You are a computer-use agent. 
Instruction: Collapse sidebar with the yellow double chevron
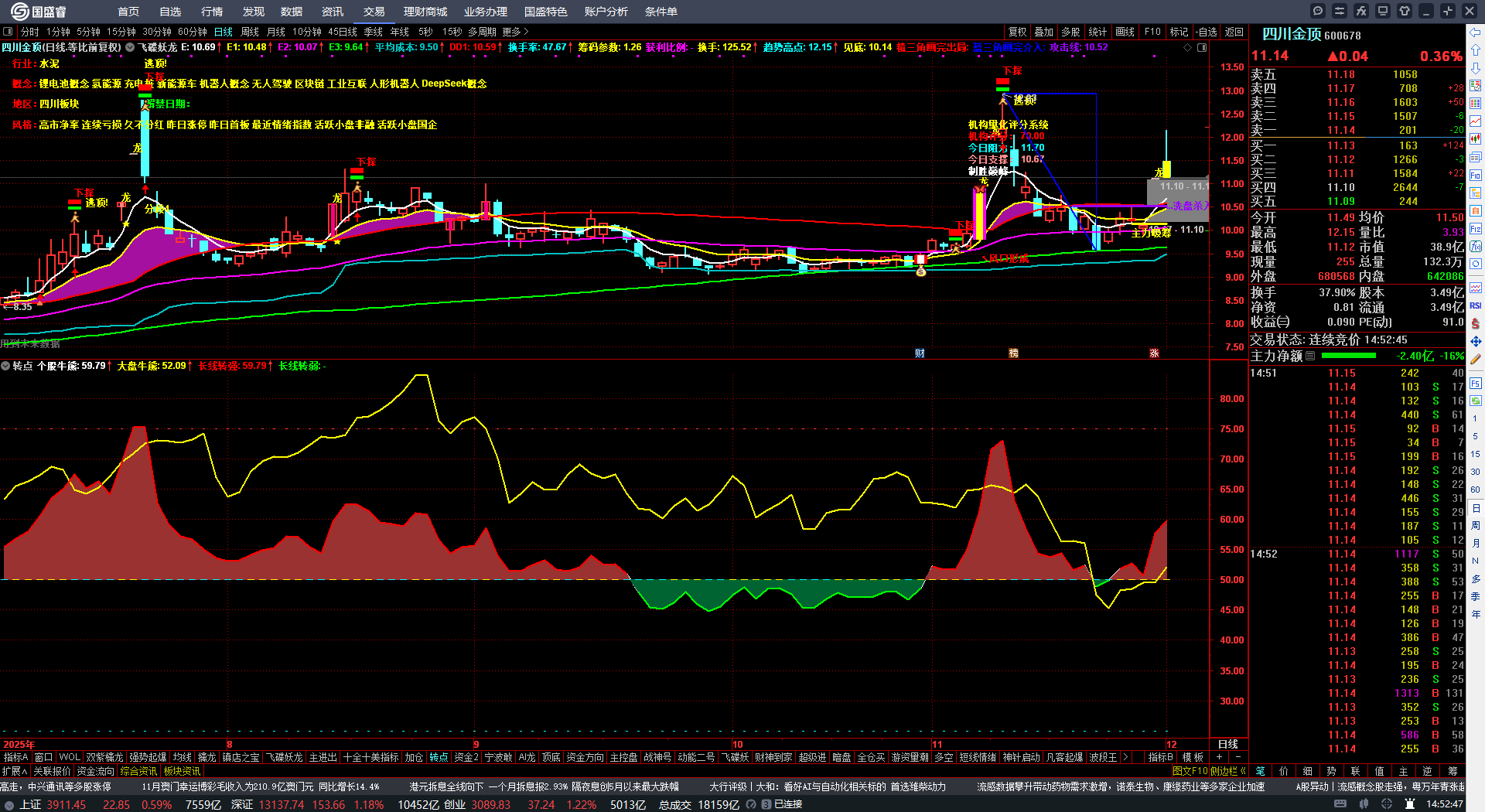[1243, 771]
